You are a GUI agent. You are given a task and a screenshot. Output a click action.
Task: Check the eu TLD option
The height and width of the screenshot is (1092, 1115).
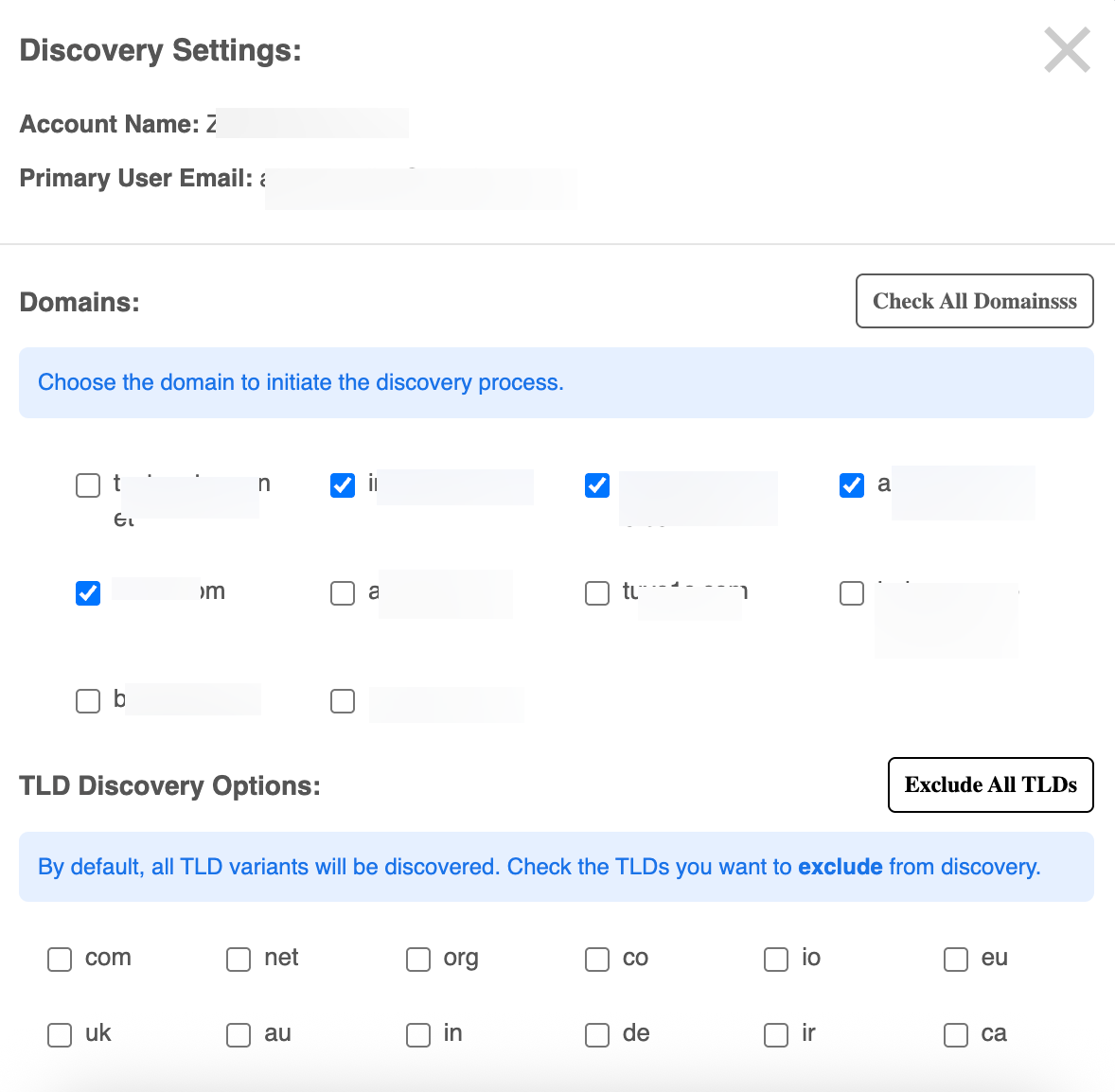(956, 960)
